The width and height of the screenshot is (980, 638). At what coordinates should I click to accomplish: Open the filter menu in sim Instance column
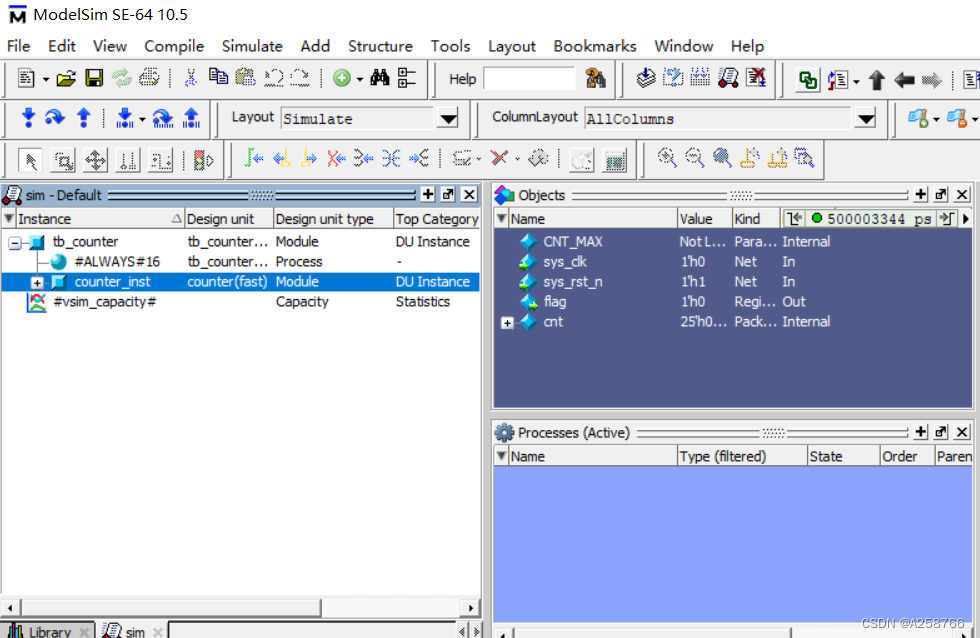9,219
